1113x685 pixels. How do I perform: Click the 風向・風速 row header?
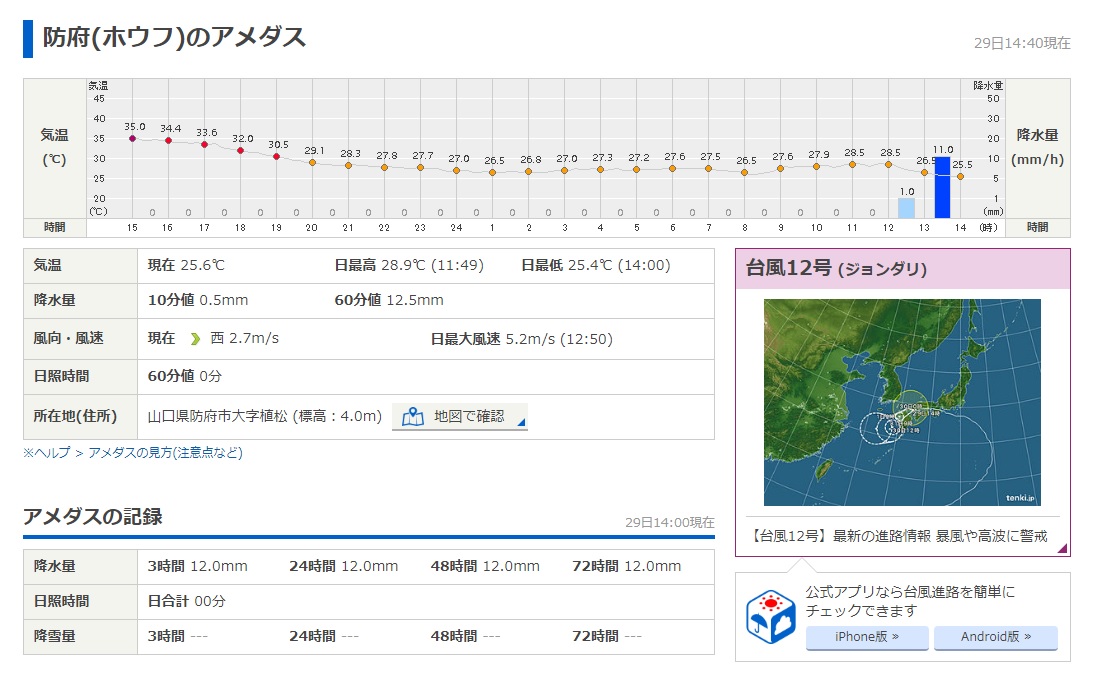click(x=80, y=339)
